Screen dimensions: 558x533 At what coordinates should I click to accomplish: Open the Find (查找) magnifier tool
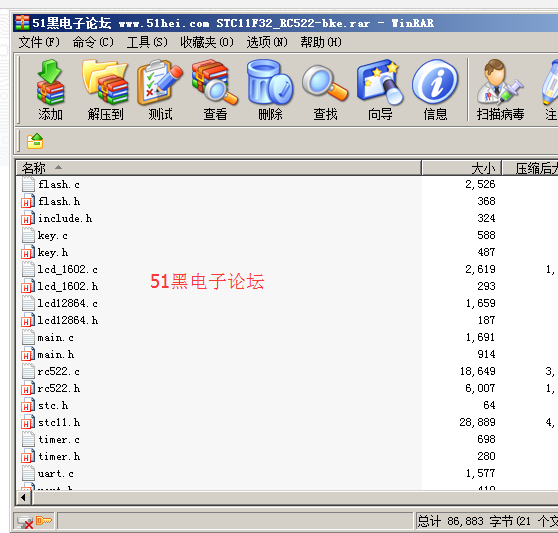[325, 83]
